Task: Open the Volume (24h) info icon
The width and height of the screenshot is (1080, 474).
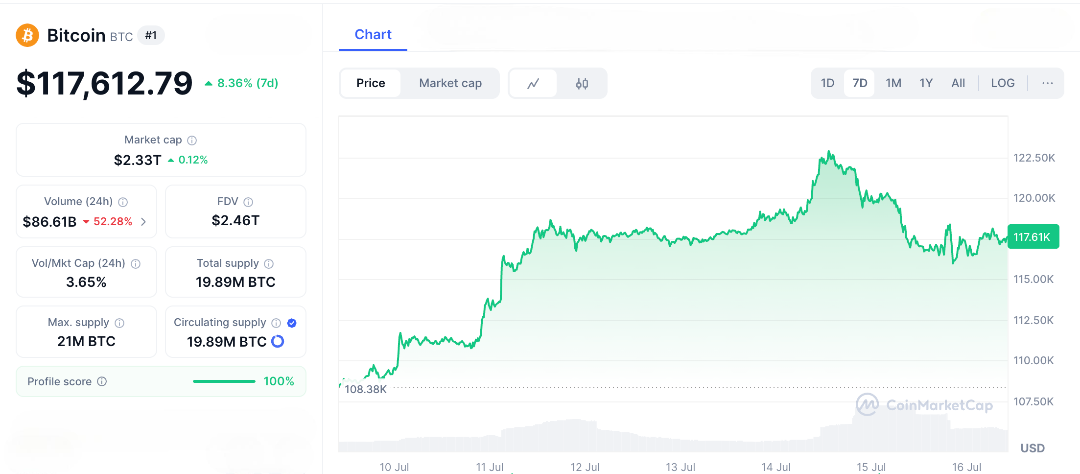Action: (123, 202)
